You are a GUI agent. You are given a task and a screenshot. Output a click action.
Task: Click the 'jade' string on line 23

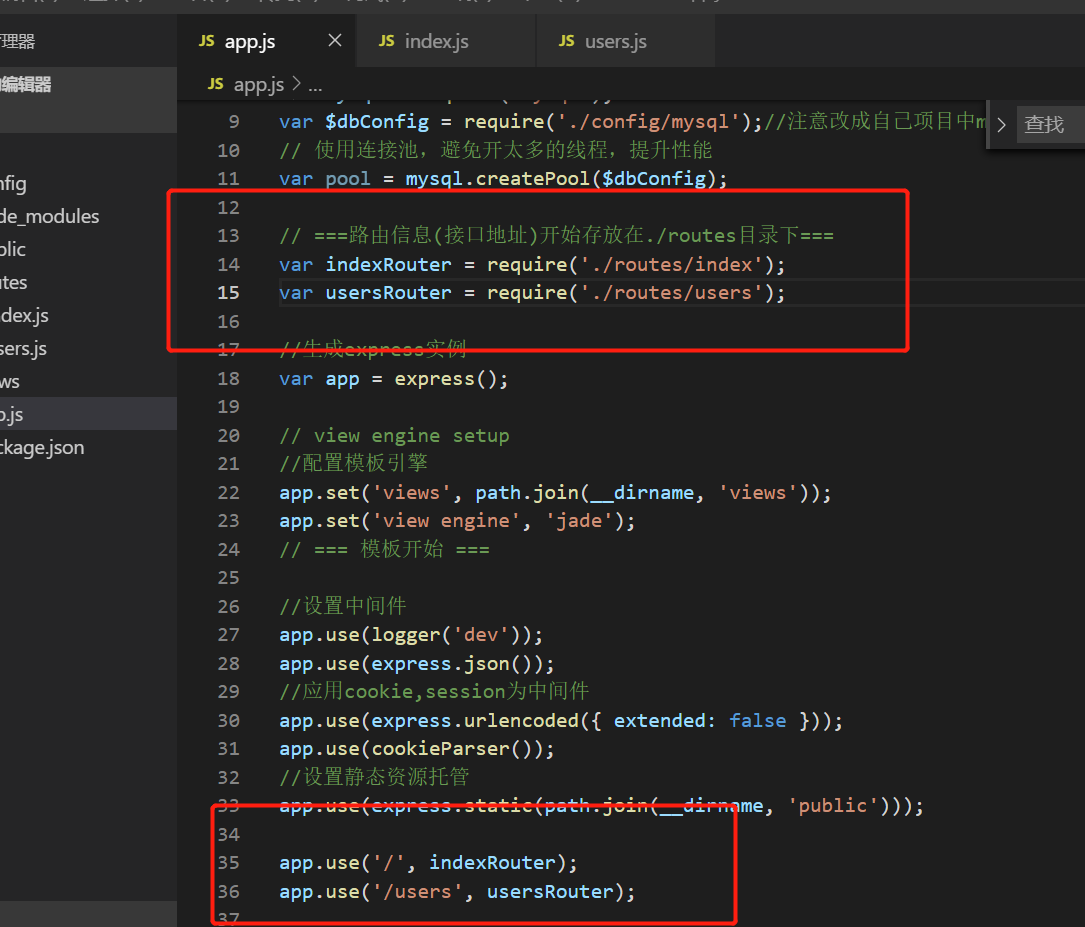tap(579, 521)
